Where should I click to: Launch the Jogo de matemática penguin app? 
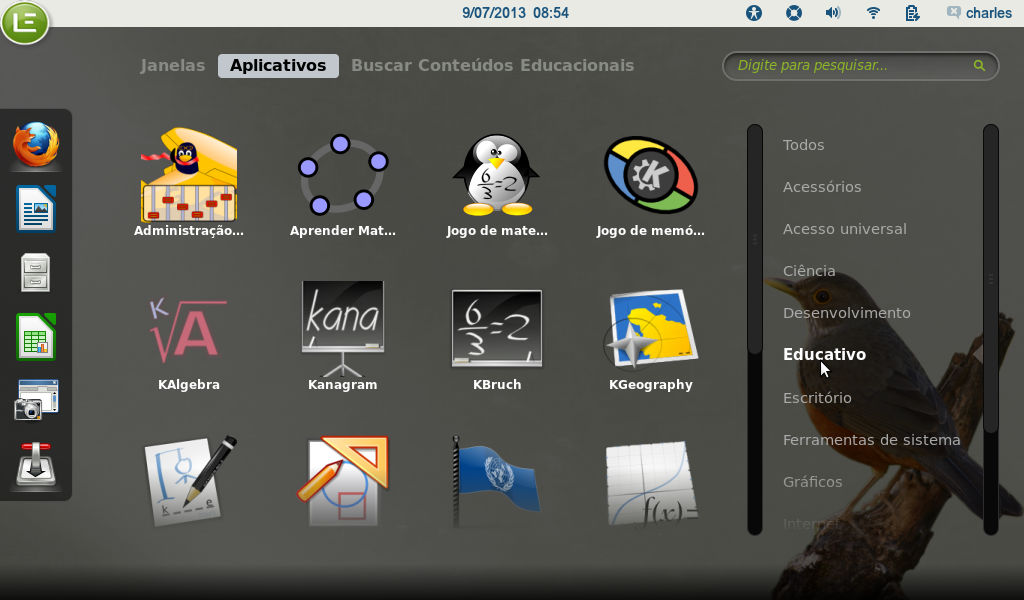[496, 175]
